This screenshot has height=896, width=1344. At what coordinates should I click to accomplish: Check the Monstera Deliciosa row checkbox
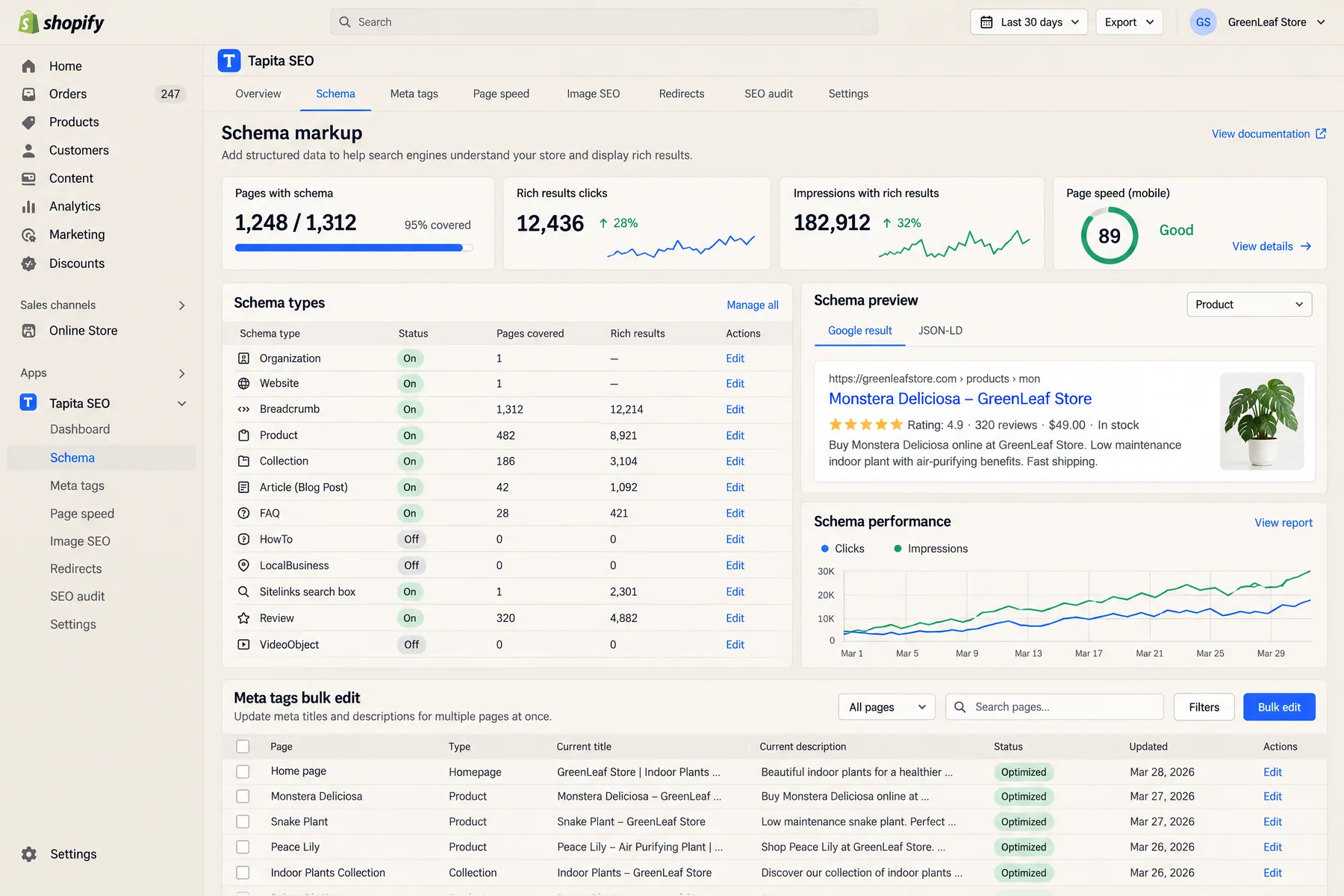243,797
